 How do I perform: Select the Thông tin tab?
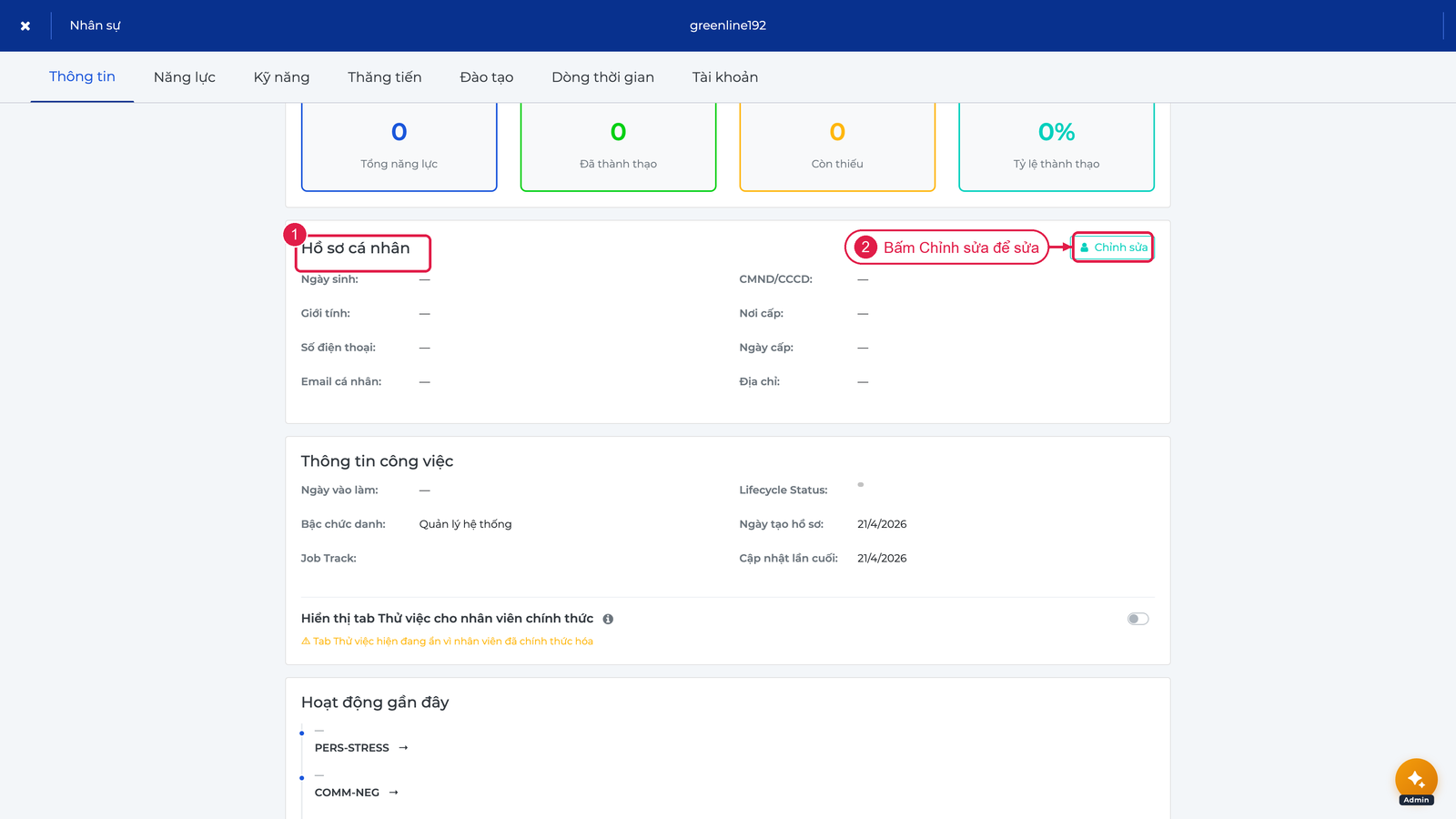click(82, 76)
